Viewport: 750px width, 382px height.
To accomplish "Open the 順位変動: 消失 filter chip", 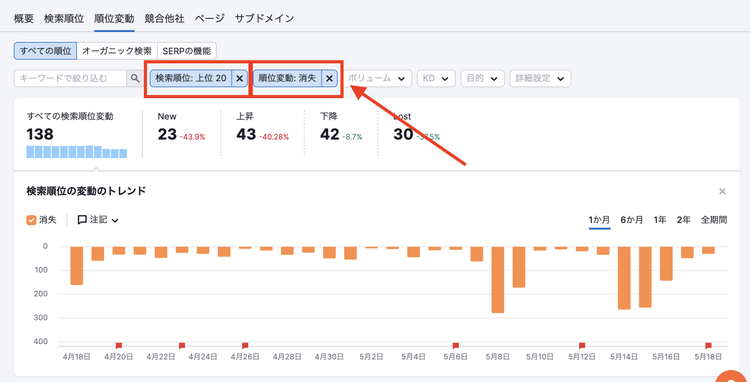I will [287, 78].
